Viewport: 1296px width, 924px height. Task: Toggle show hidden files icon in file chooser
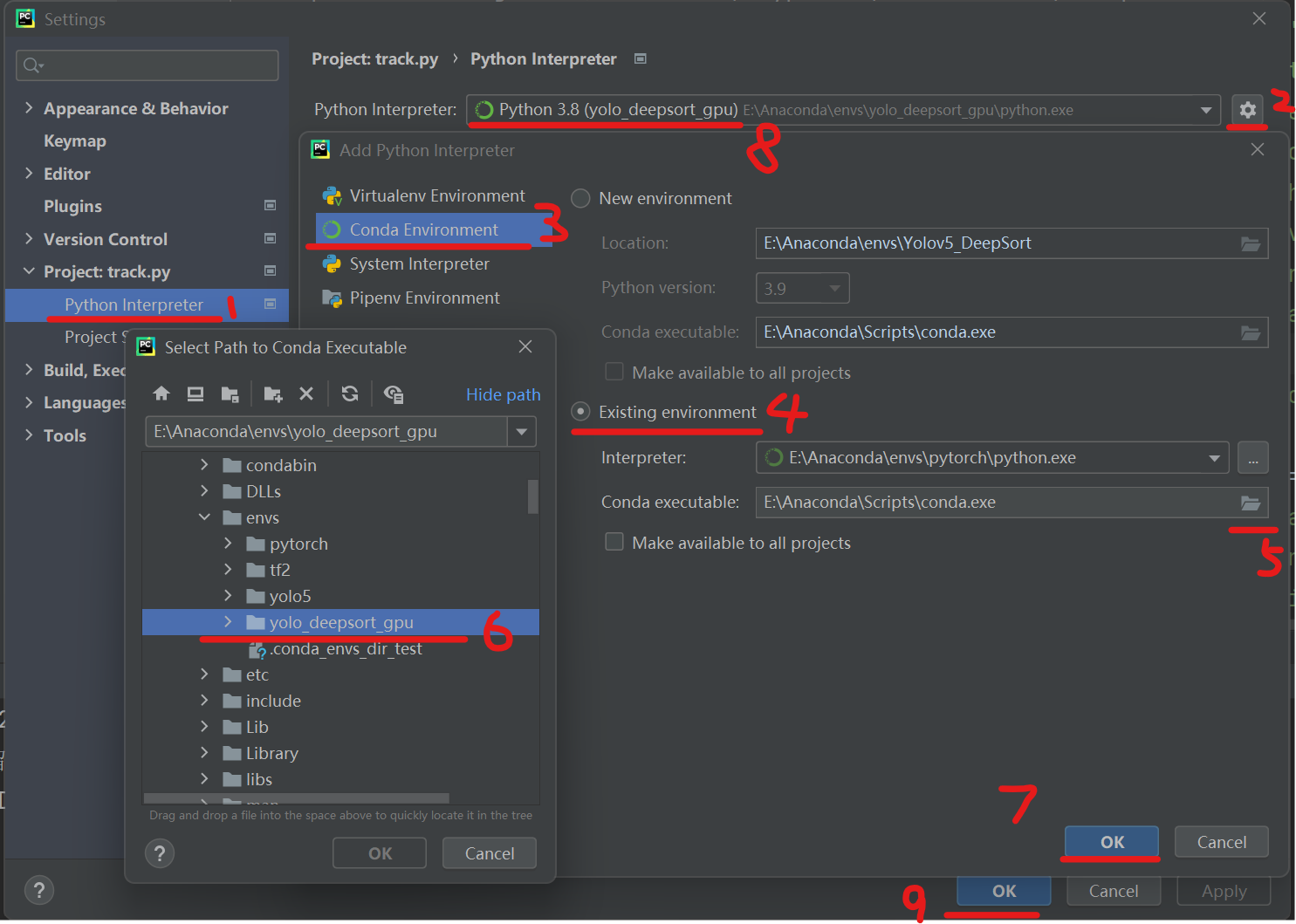(394, 394)
